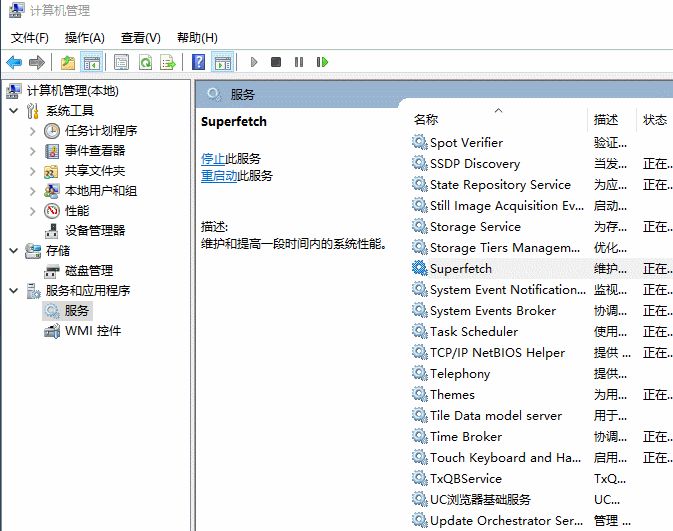Viewport: 673px width, 531px height.
Task: Sort by the 状态 column header
Action: [x=655, y=119]
